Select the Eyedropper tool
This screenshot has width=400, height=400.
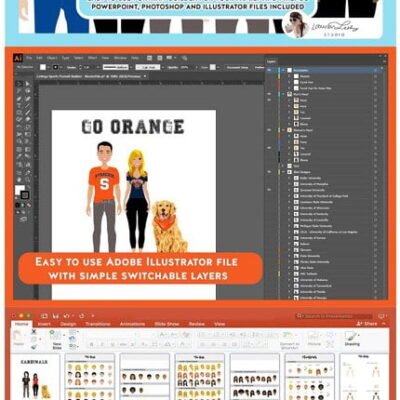point(19,157)
